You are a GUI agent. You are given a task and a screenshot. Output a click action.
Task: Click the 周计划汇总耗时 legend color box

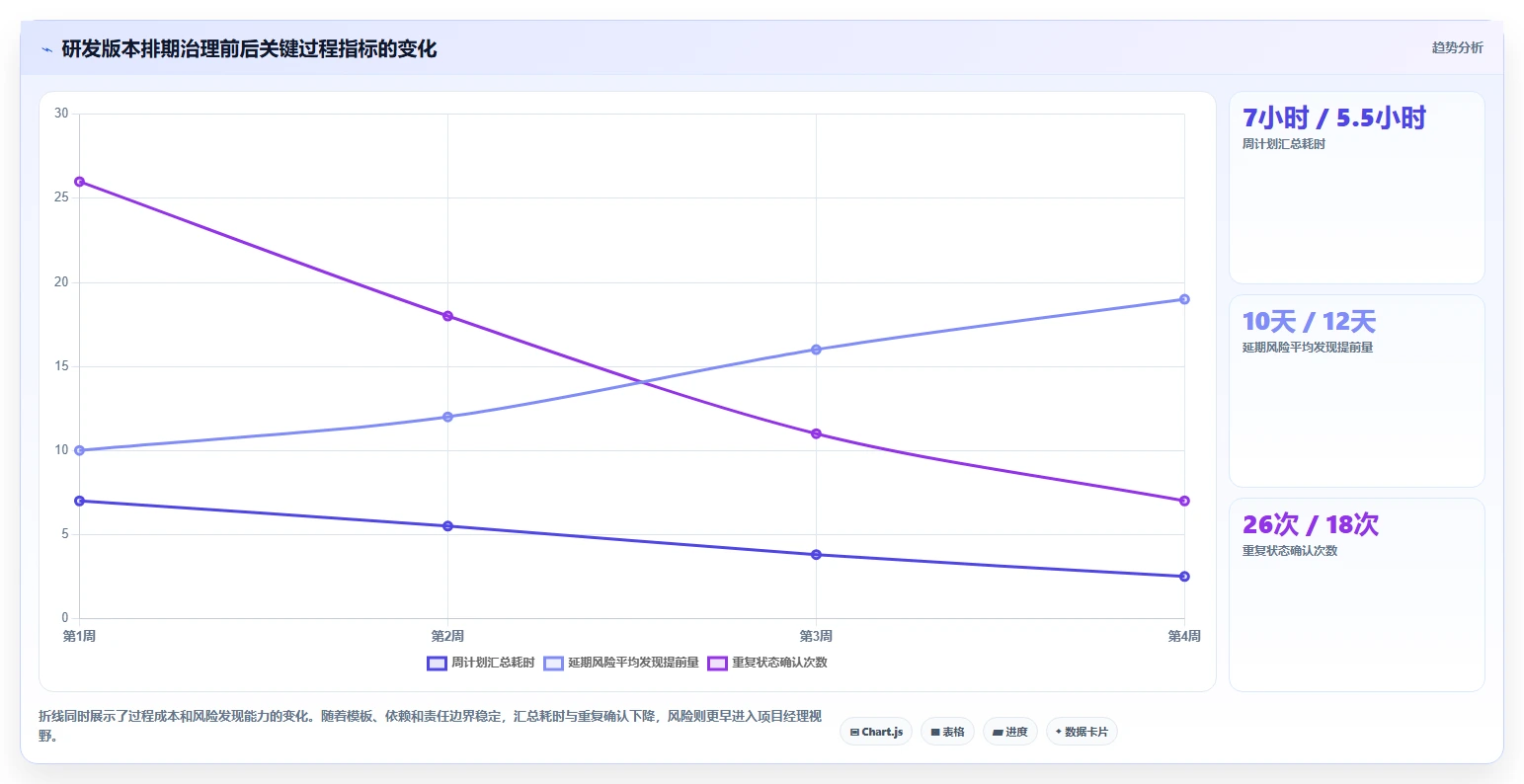pos(438,663)
